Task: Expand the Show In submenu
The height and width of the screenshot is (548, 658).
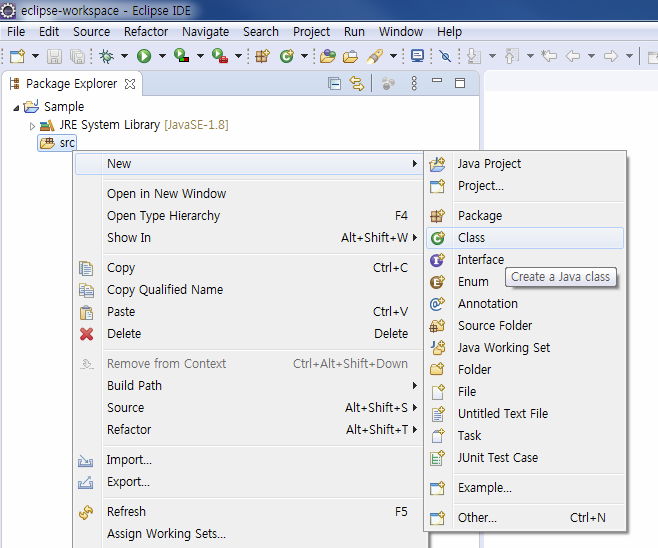Action: coord(248,238)
